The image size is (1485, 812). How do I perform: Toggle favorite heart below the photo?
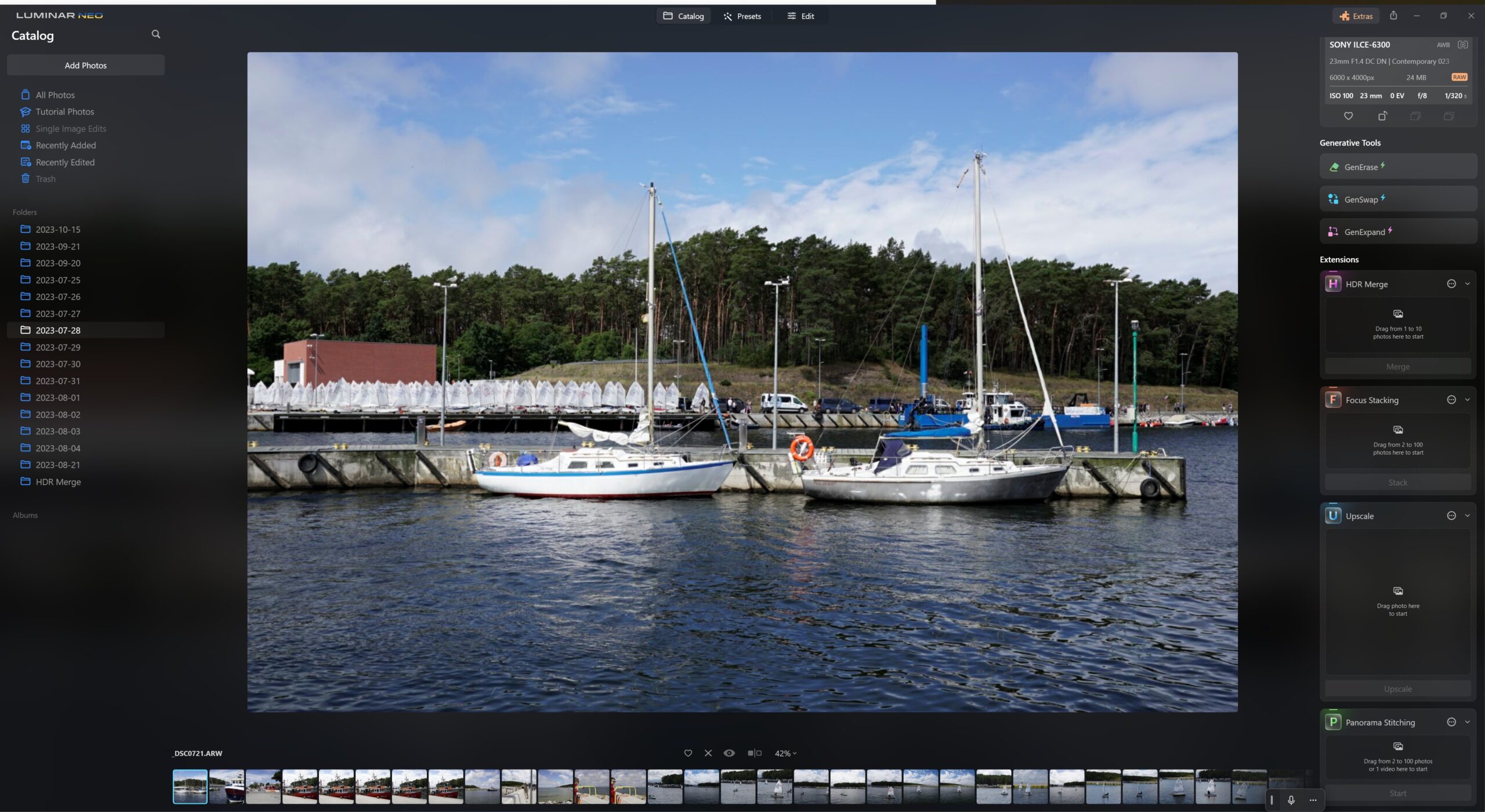pos(688,753)
